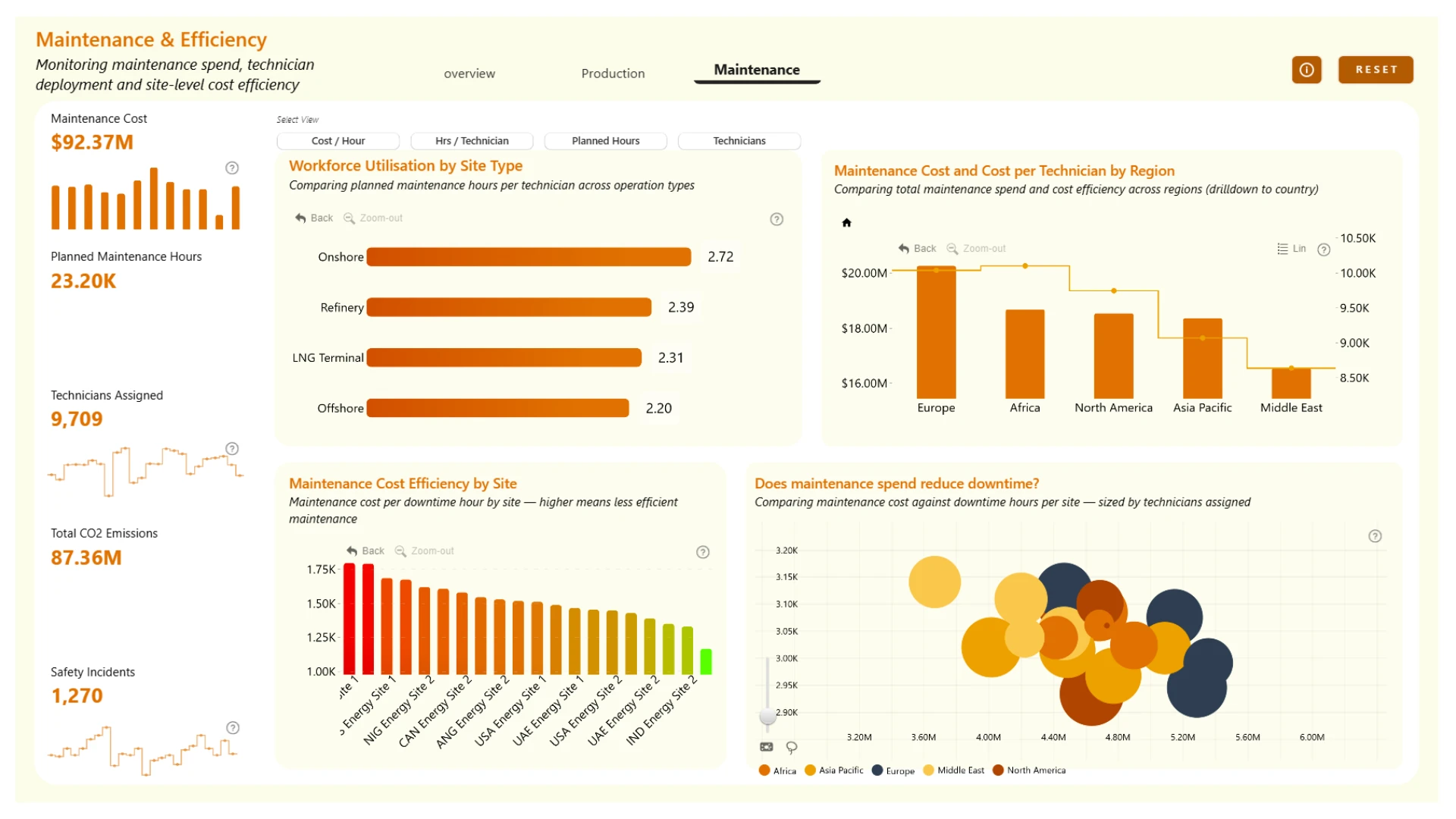1456x819 pixels.
Task: Click the RESET button
Action: coord(1376,70)
